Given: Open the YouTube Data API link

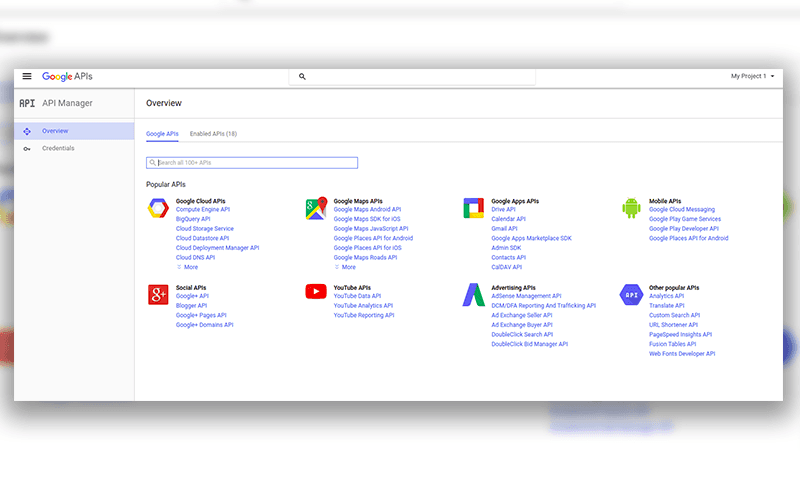Looking at the screenshot, I should pyautogui.click(x=357, y=296).
